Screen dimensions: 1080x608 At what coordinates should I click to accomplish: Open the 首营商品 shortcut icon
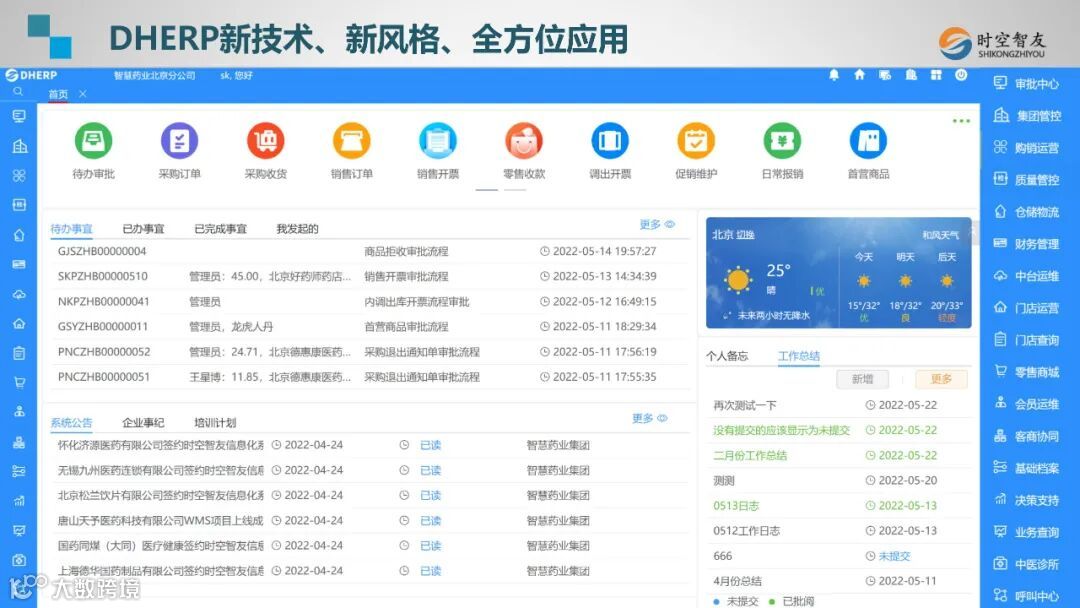(x=868, y=140)
